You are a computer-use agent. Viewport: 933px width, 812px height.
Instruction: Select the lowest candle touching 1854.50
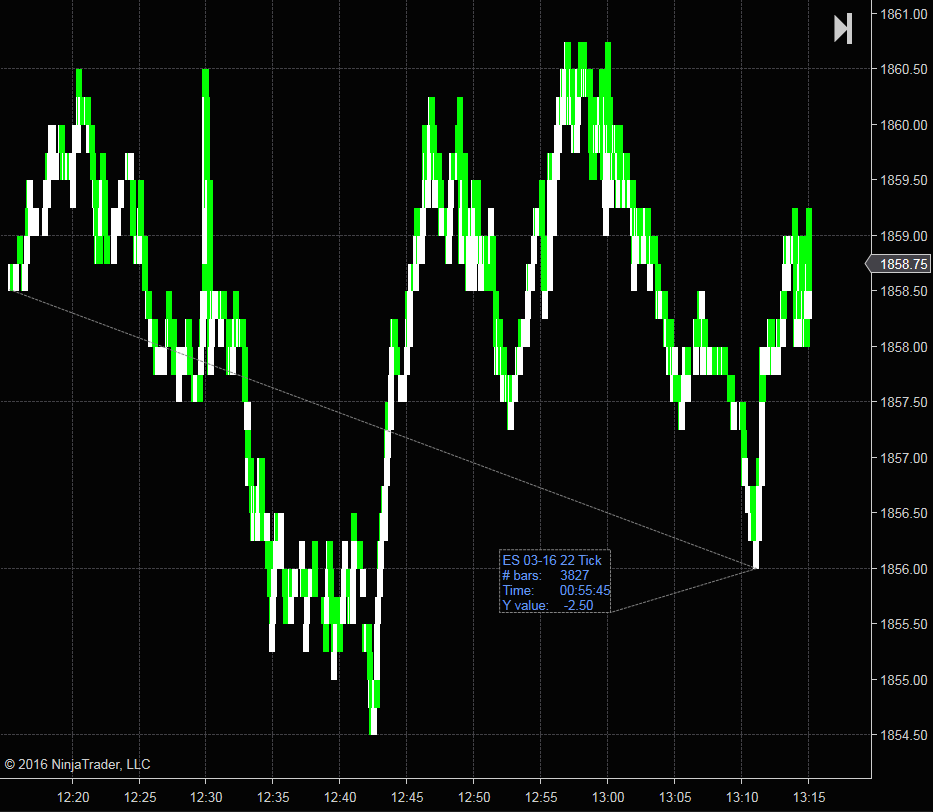[x=373, y=721]
